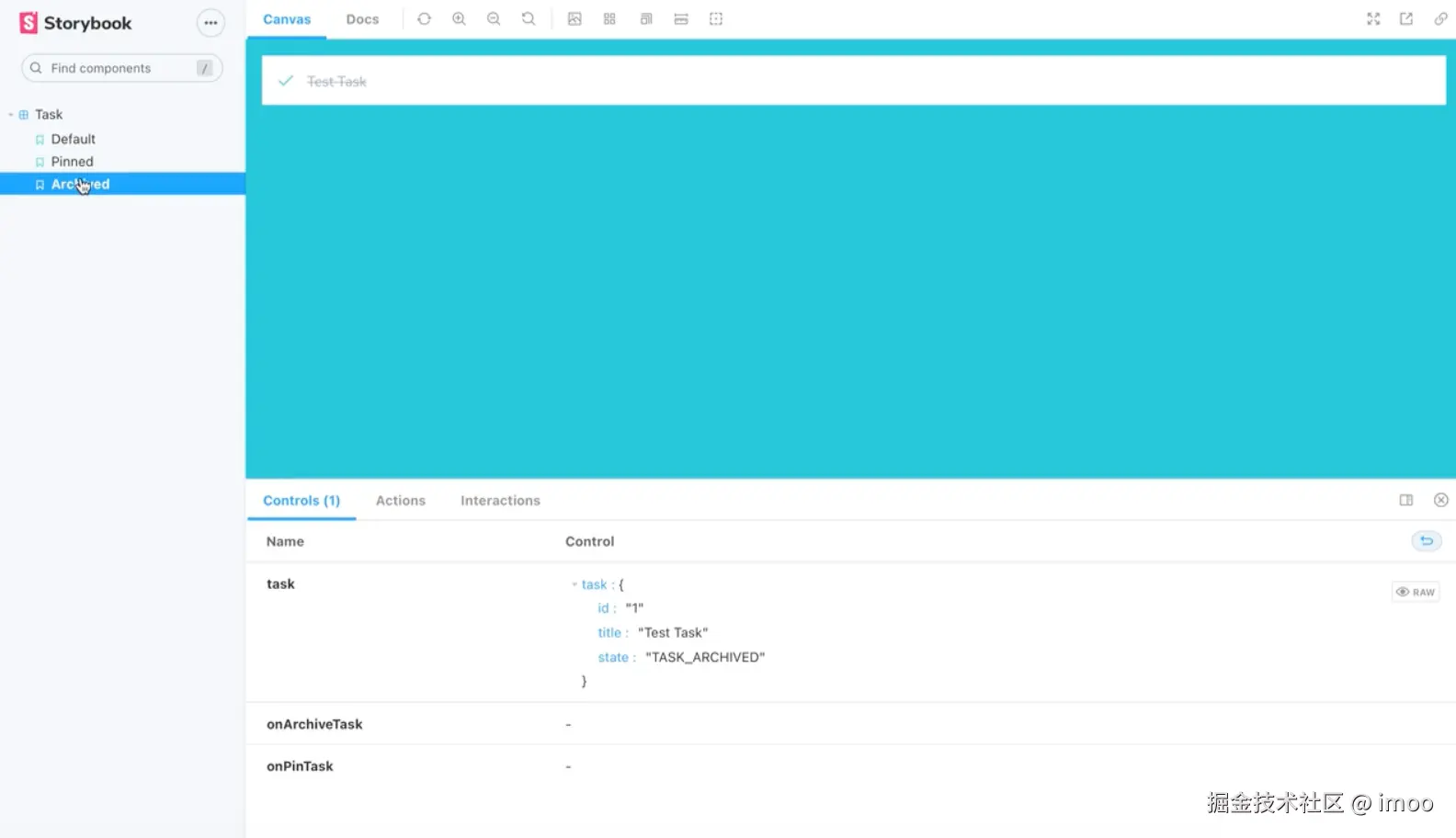Change the viewport size
This screenshot has height=838, width=1456.
click(x=646, y=19)
